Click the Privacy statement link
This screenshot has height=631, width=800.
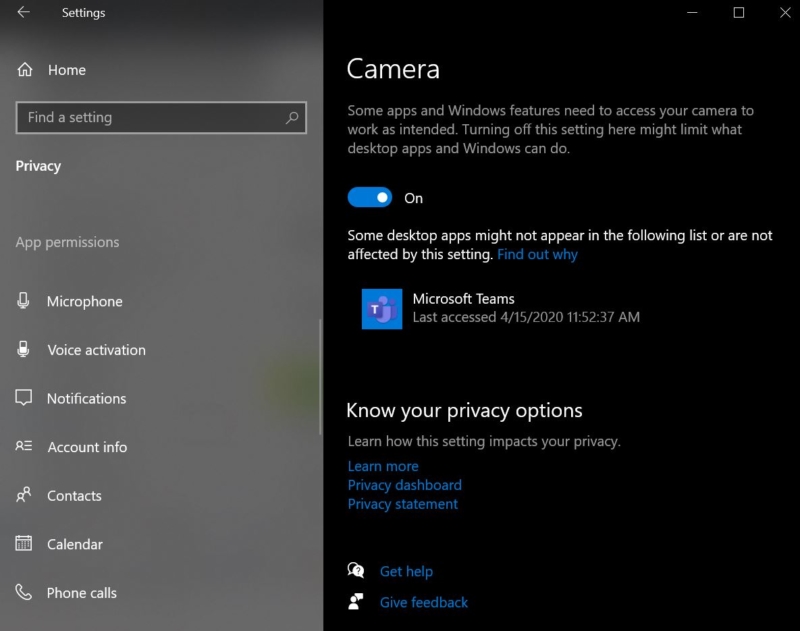404,504
